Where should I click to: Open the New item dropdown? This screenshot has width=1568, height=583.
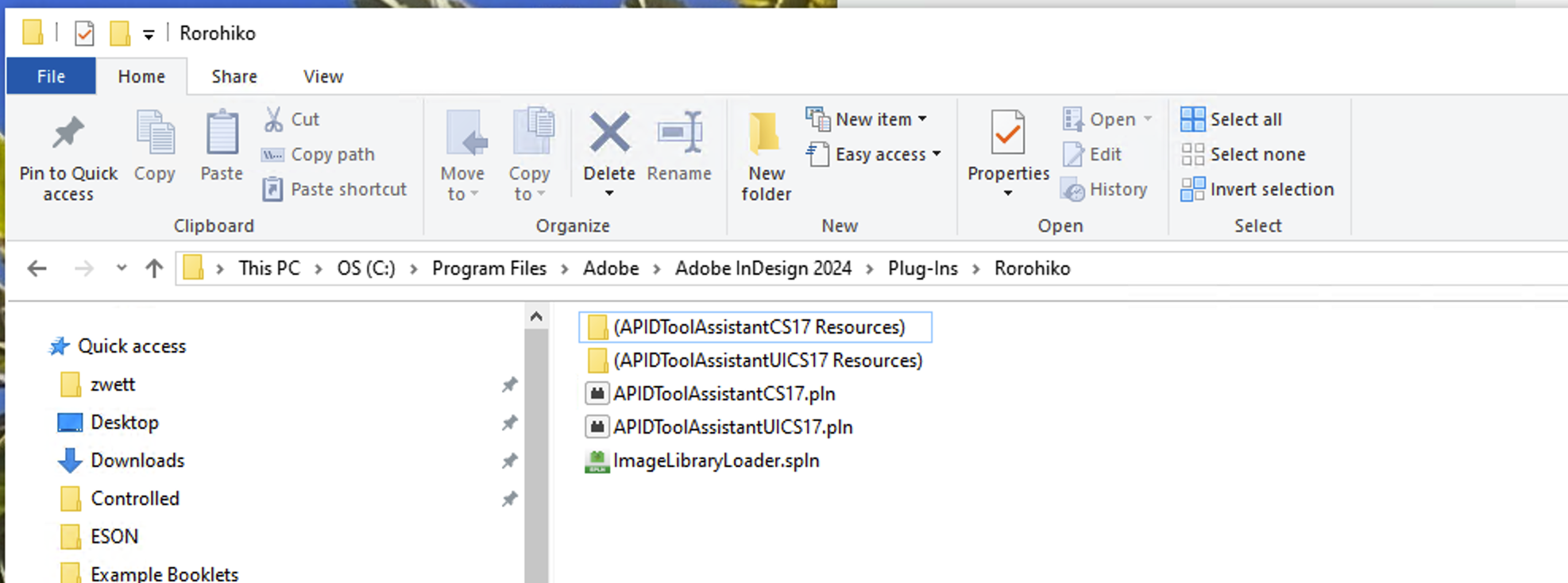pos(867,119)
